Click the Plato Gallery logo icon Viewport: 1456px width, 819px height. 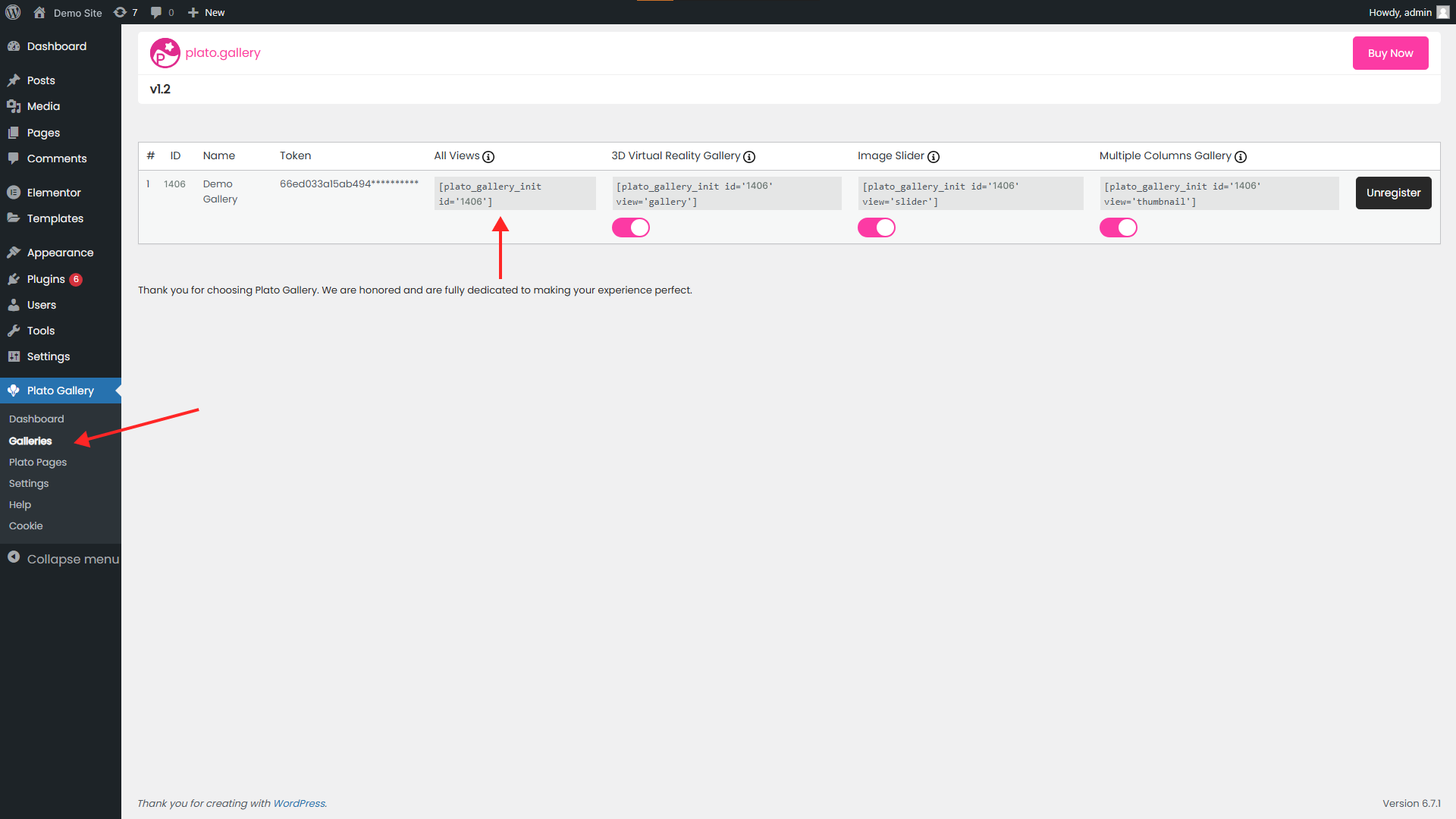(163, 53)
